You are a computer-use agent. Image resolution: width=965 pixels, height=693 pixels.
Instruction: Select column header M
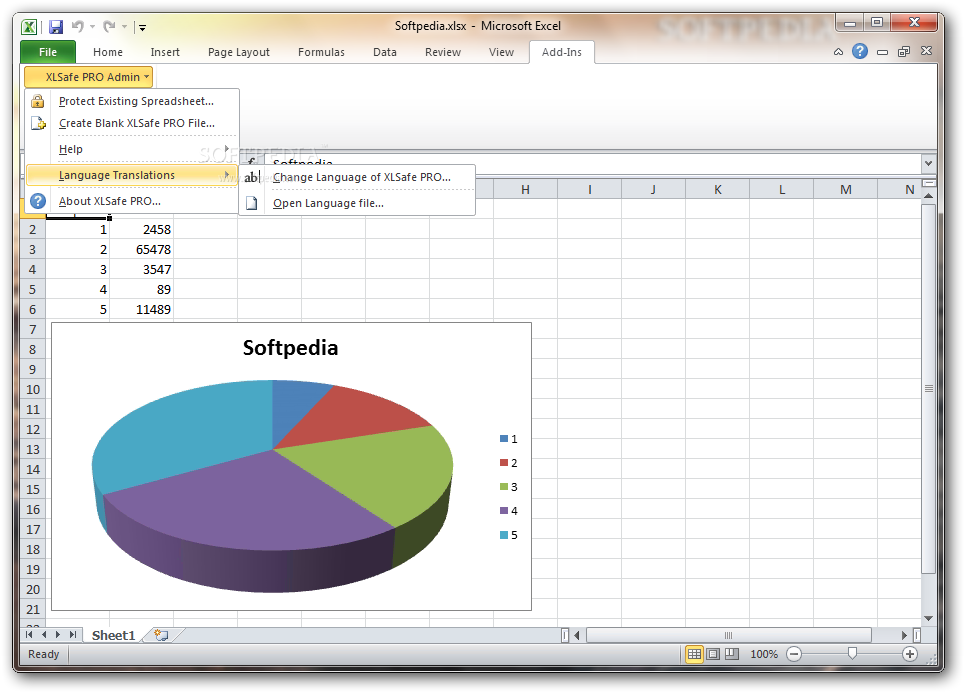pos(846,190)
